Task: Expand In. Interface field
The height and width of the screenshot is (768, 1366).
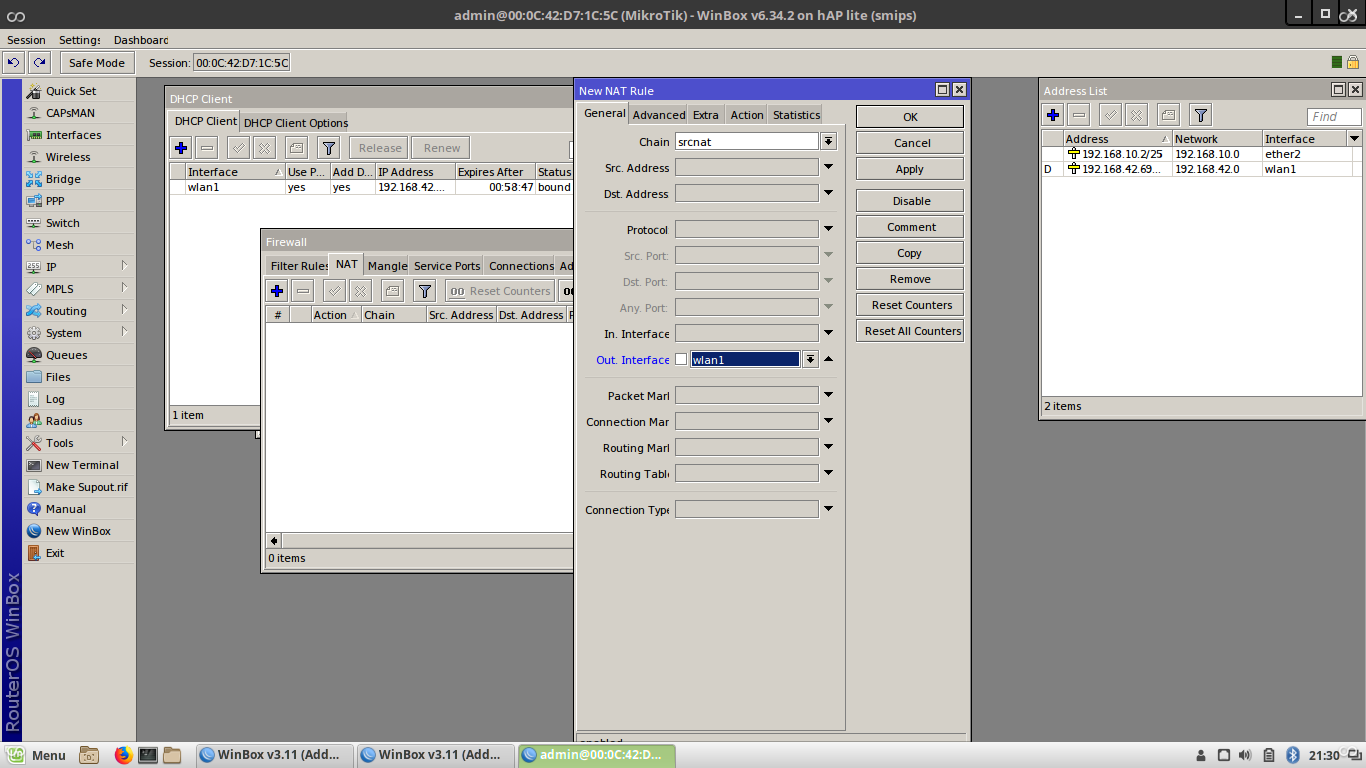Action: pyautogui.click(x=828, y=333)
